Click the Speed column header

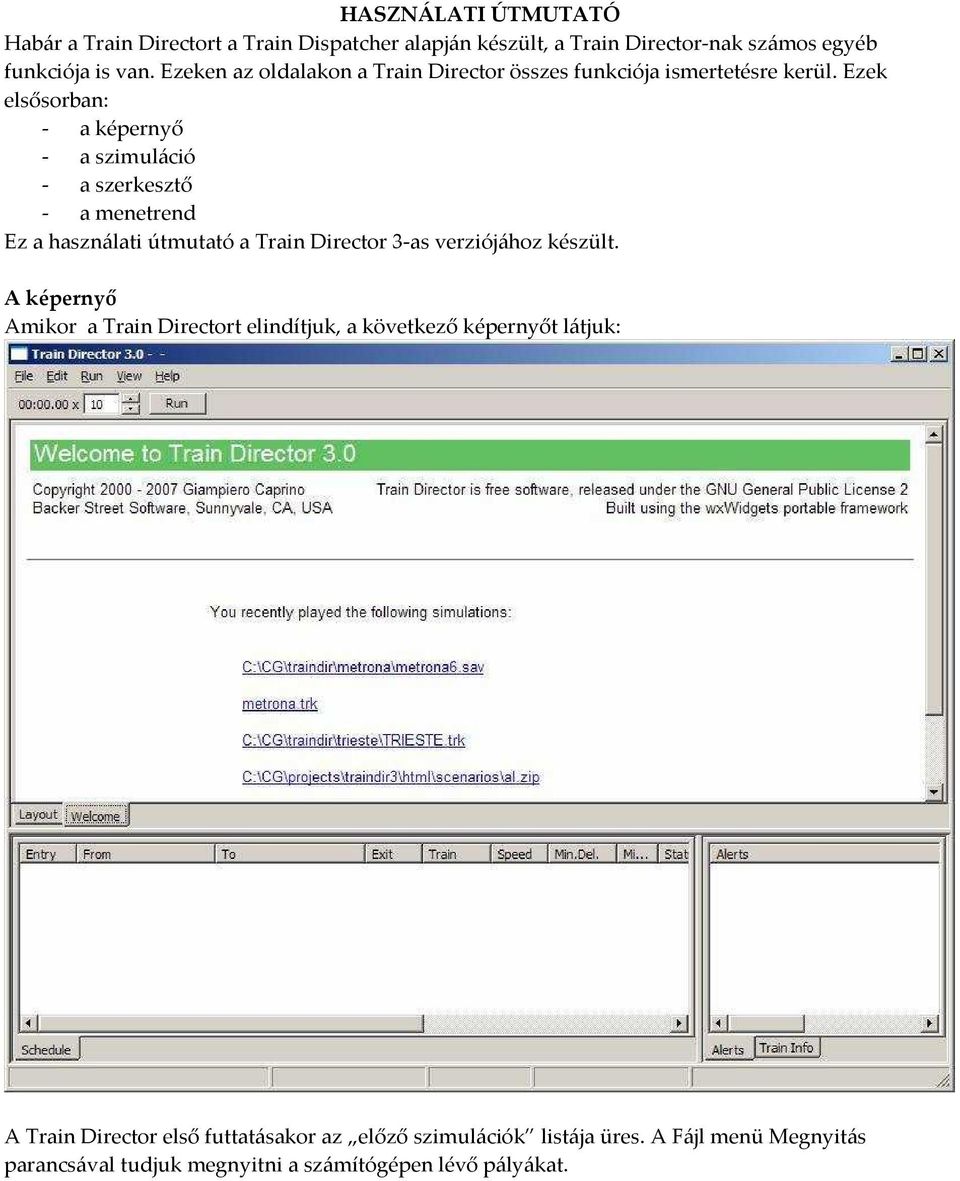click(519, 854)
